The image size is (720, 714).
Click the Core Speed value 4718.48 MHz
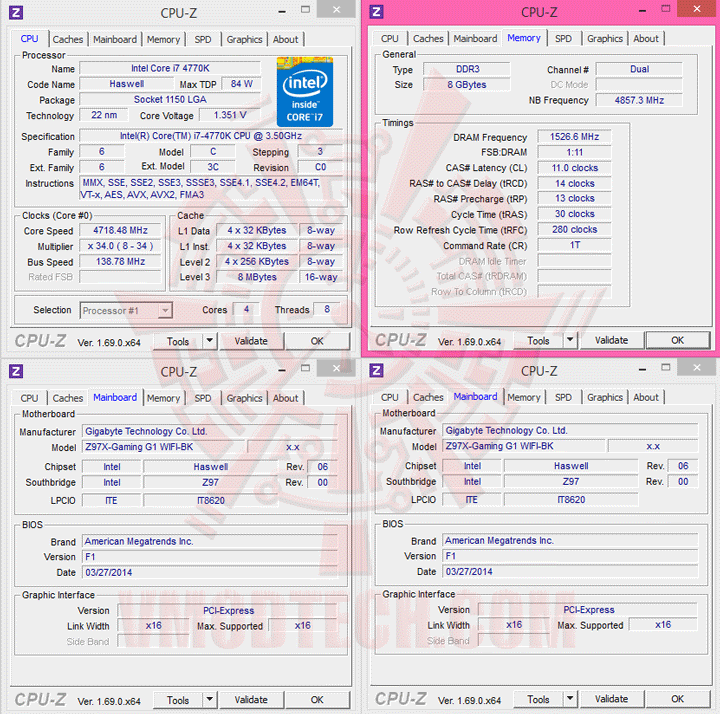tap(121, 231)
